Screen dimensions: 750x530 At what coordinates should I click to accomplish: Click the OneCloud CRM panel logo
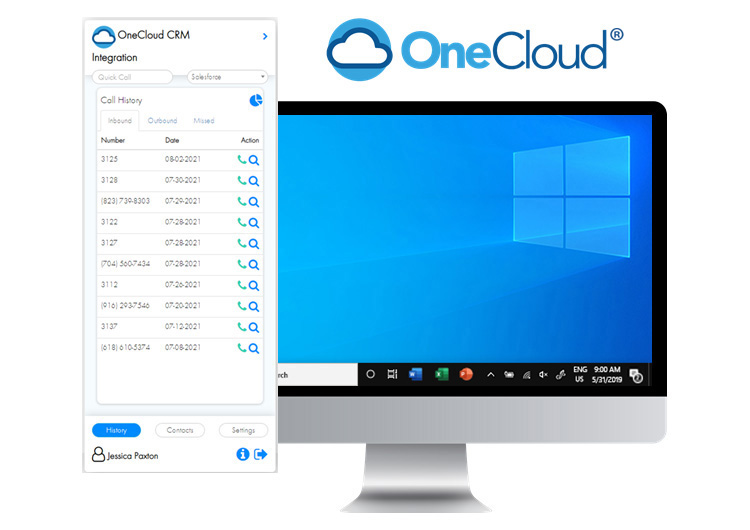pos(103,37)
